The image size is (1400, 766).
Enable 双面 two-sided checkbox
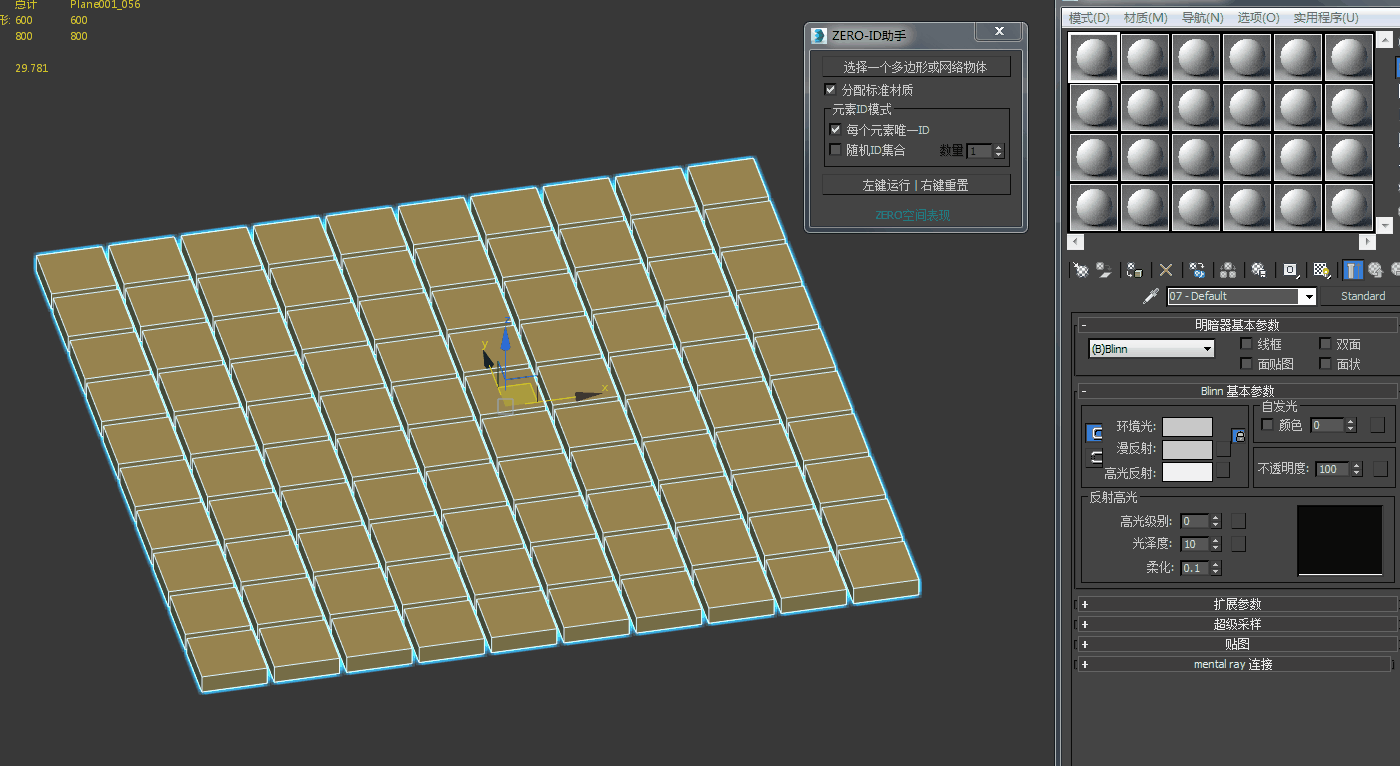(1325, 344)
